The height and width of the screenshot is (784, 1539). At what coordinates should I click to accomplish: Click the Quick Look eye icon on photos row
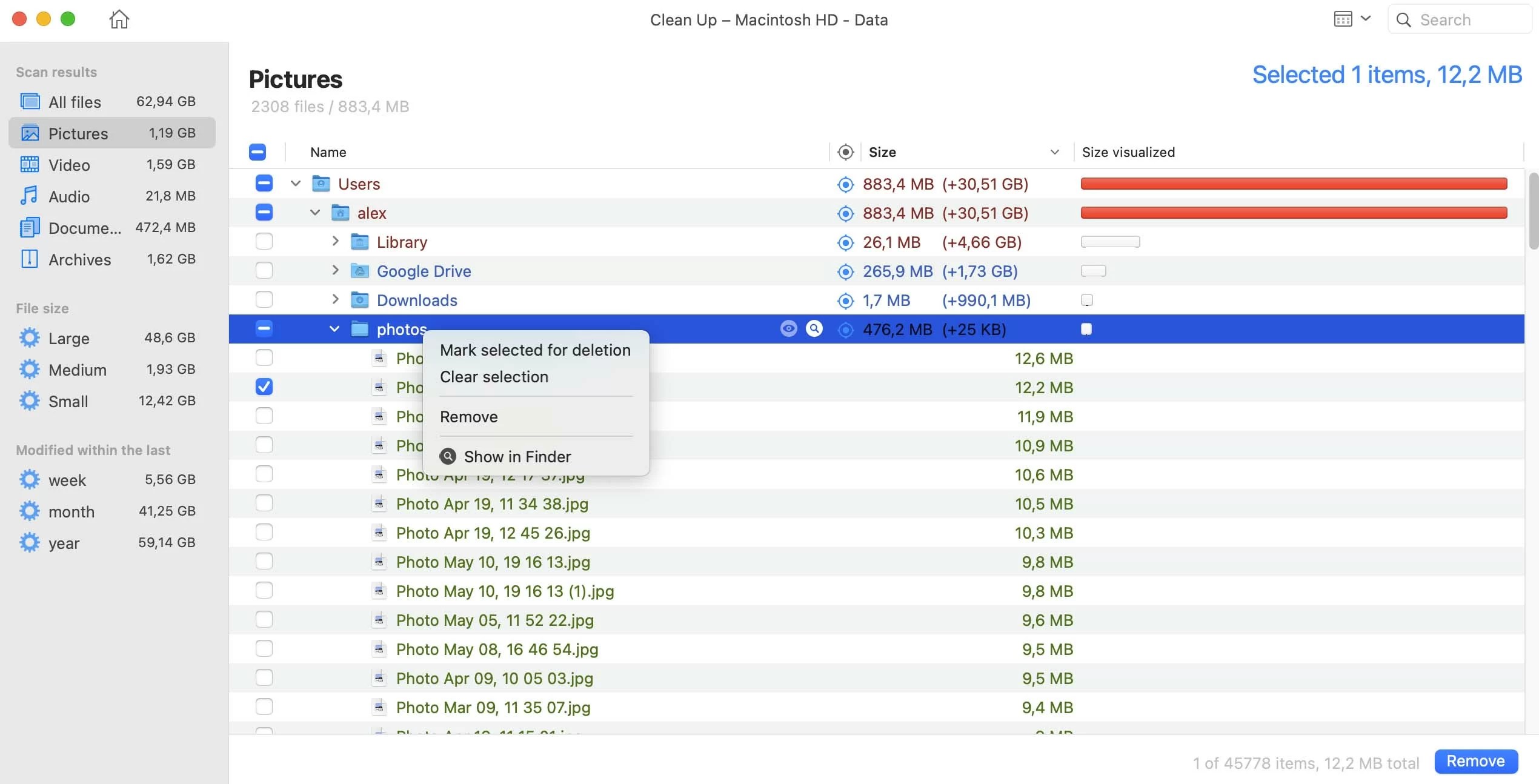click(788, 328)
